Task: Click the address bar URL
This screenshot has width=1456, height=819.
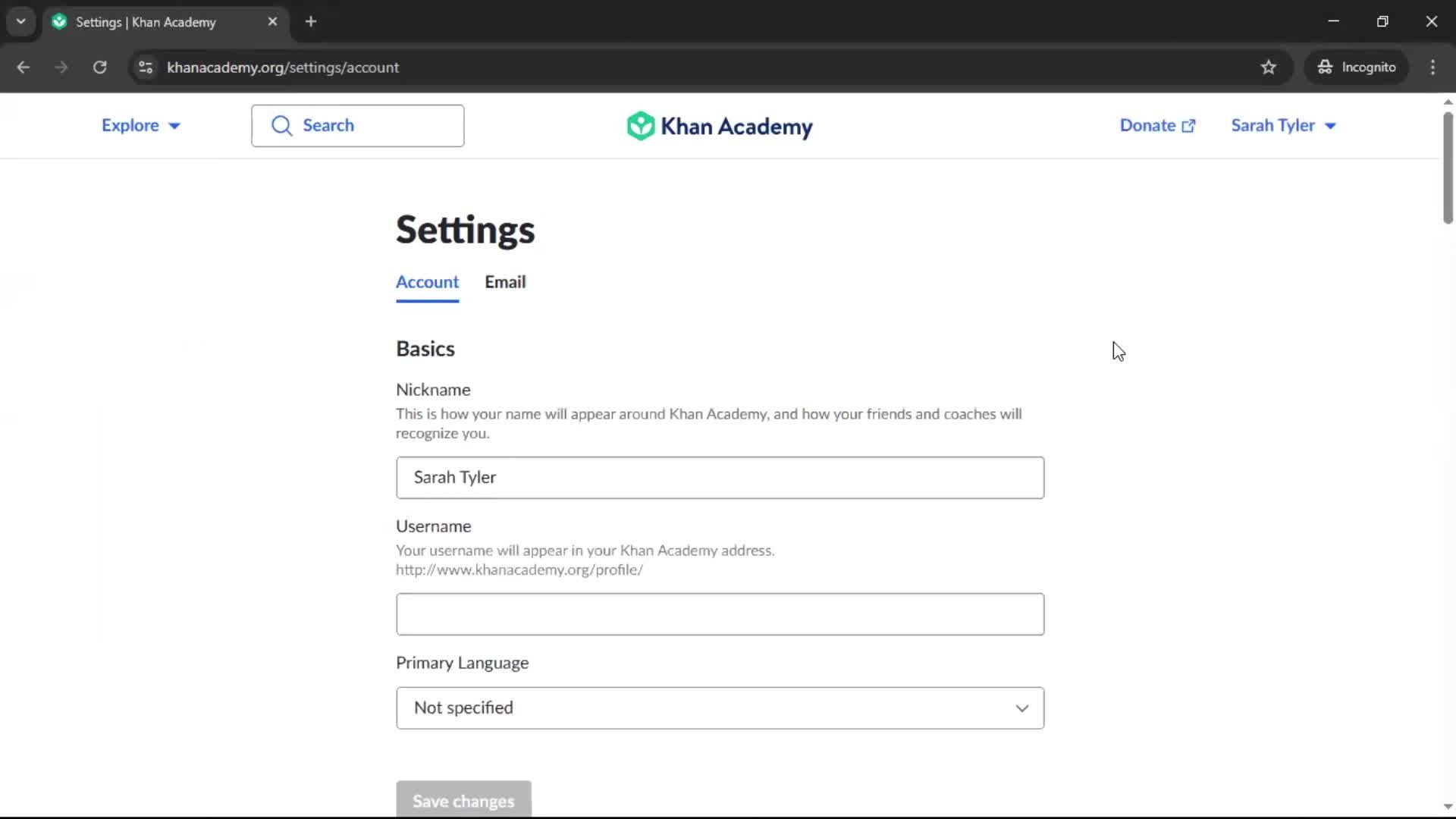Action: 283,67
